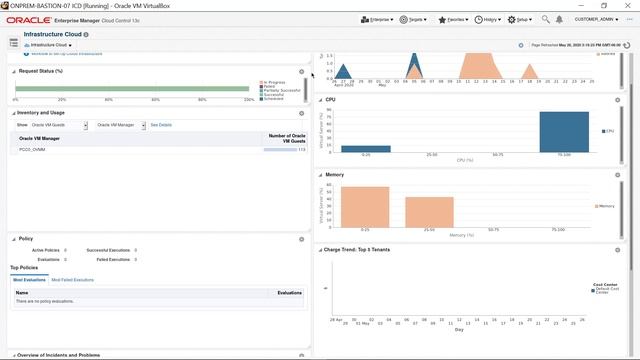
Task: Click the refresh page circular arrow icon
Action: [x=627, y=45]
